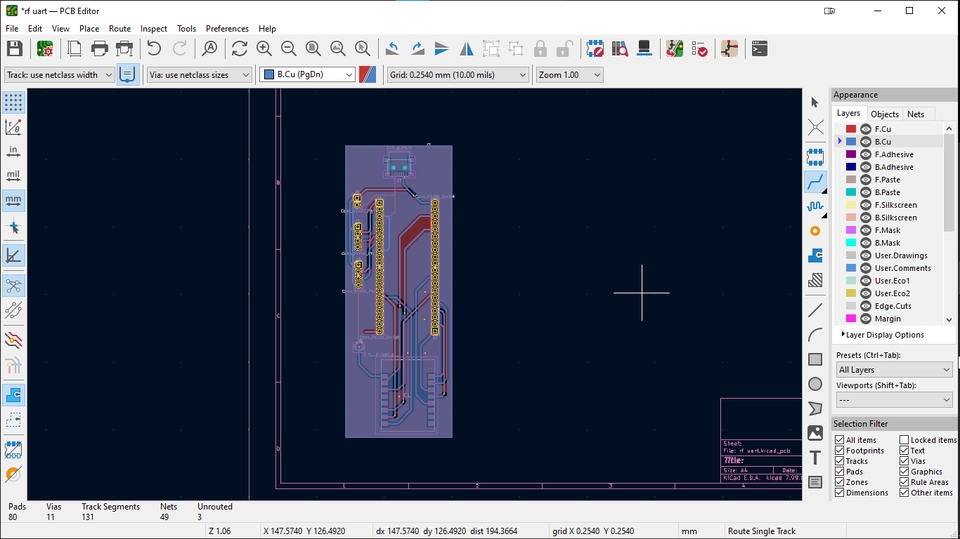The width and height of the screenshot is (960, 539).
Task: Toggle F.Silkscreen layer visibility eye
Action: pos(866,205)
